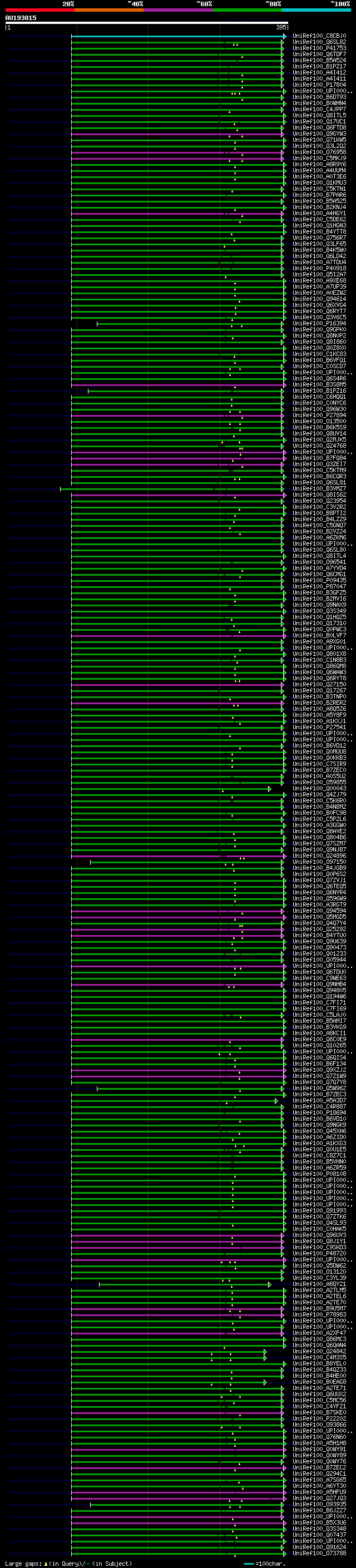This screenshot has height=1568, width=356.
Task: Select hit label UniRef100_Q00043
Action: pos(319,788)
